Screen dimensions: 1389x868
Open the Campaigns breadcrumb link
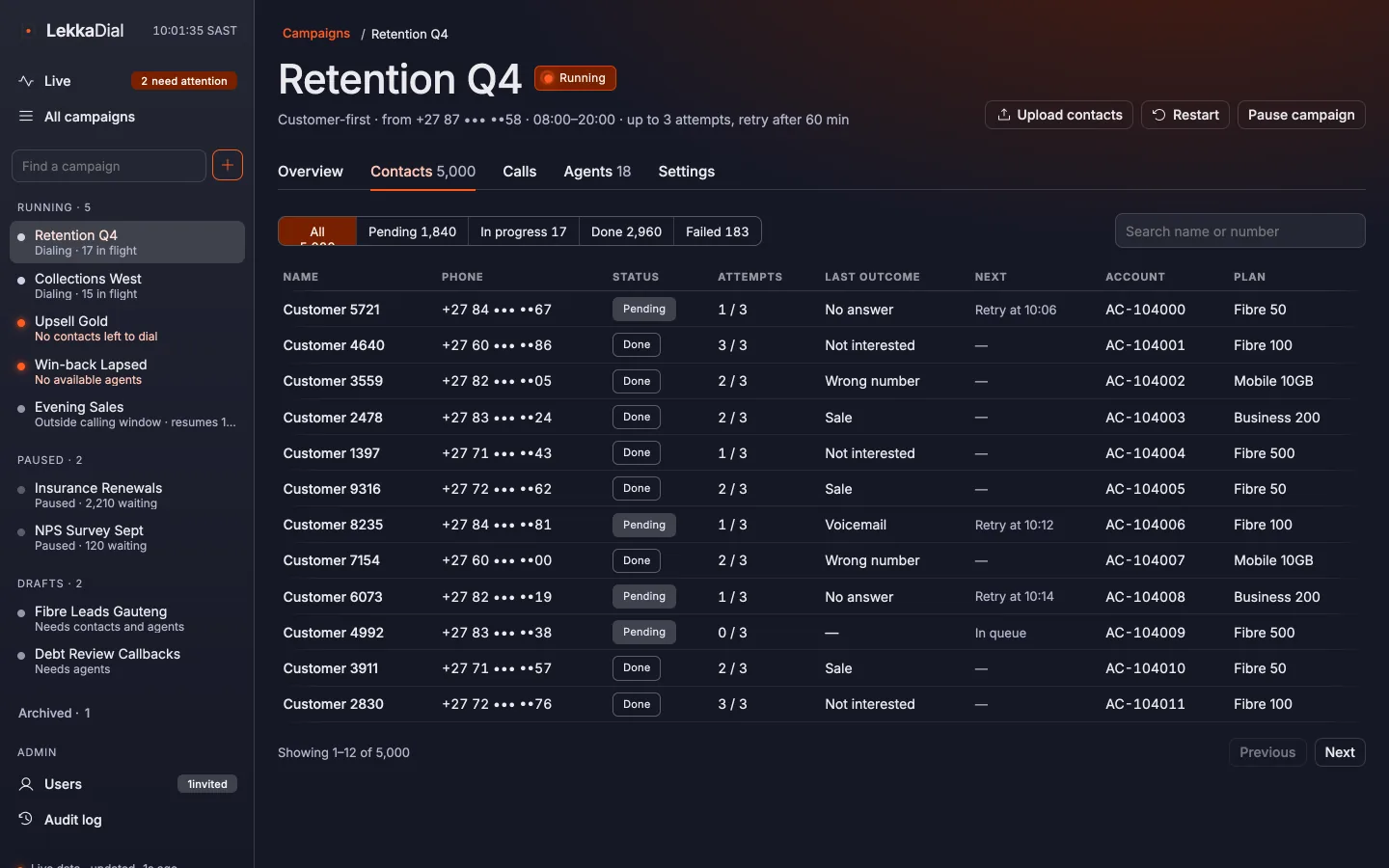click(316, 34)
